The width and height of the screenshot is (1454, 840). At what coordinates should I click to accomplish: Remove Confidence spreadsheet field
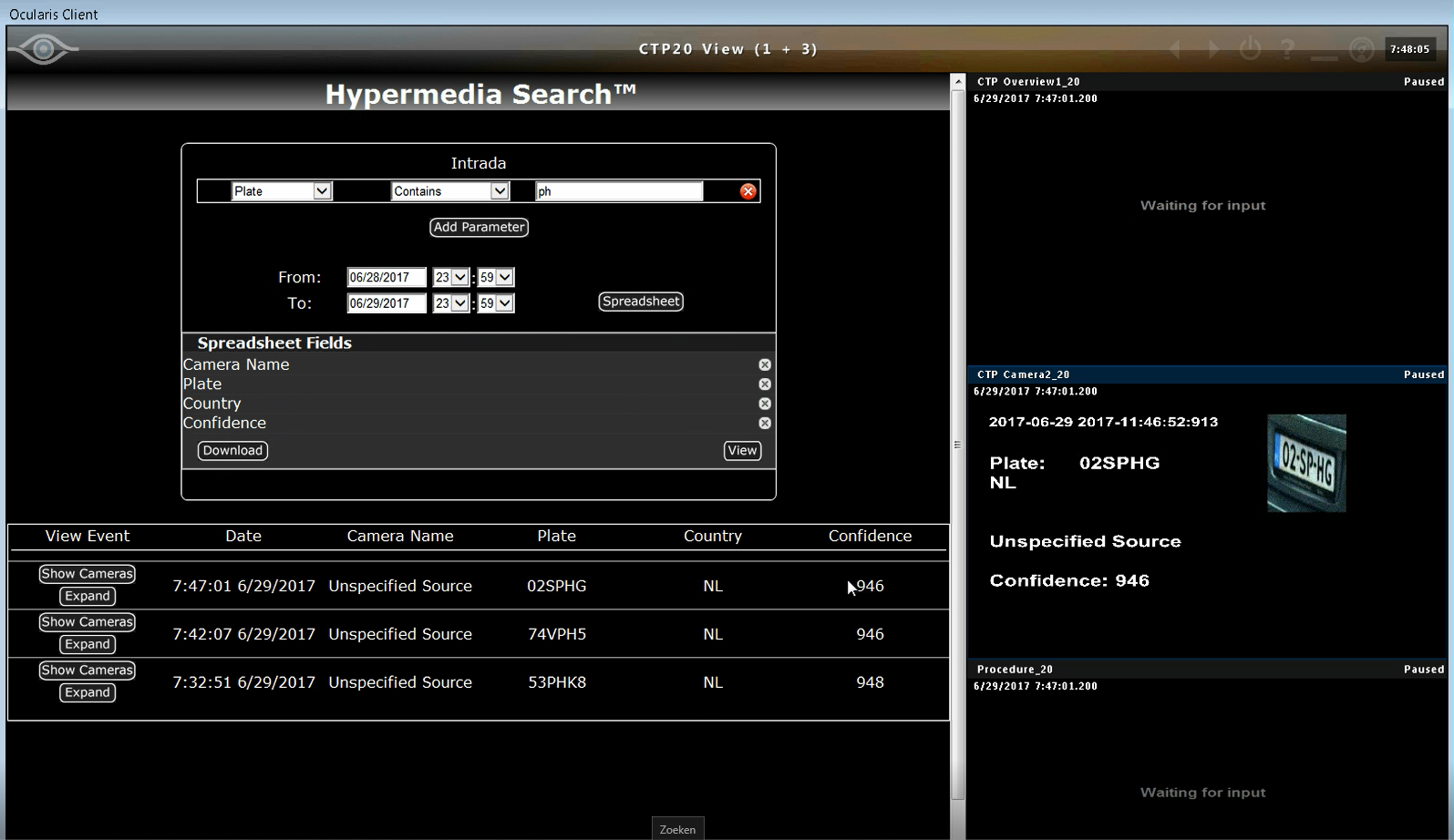[765, 423]
